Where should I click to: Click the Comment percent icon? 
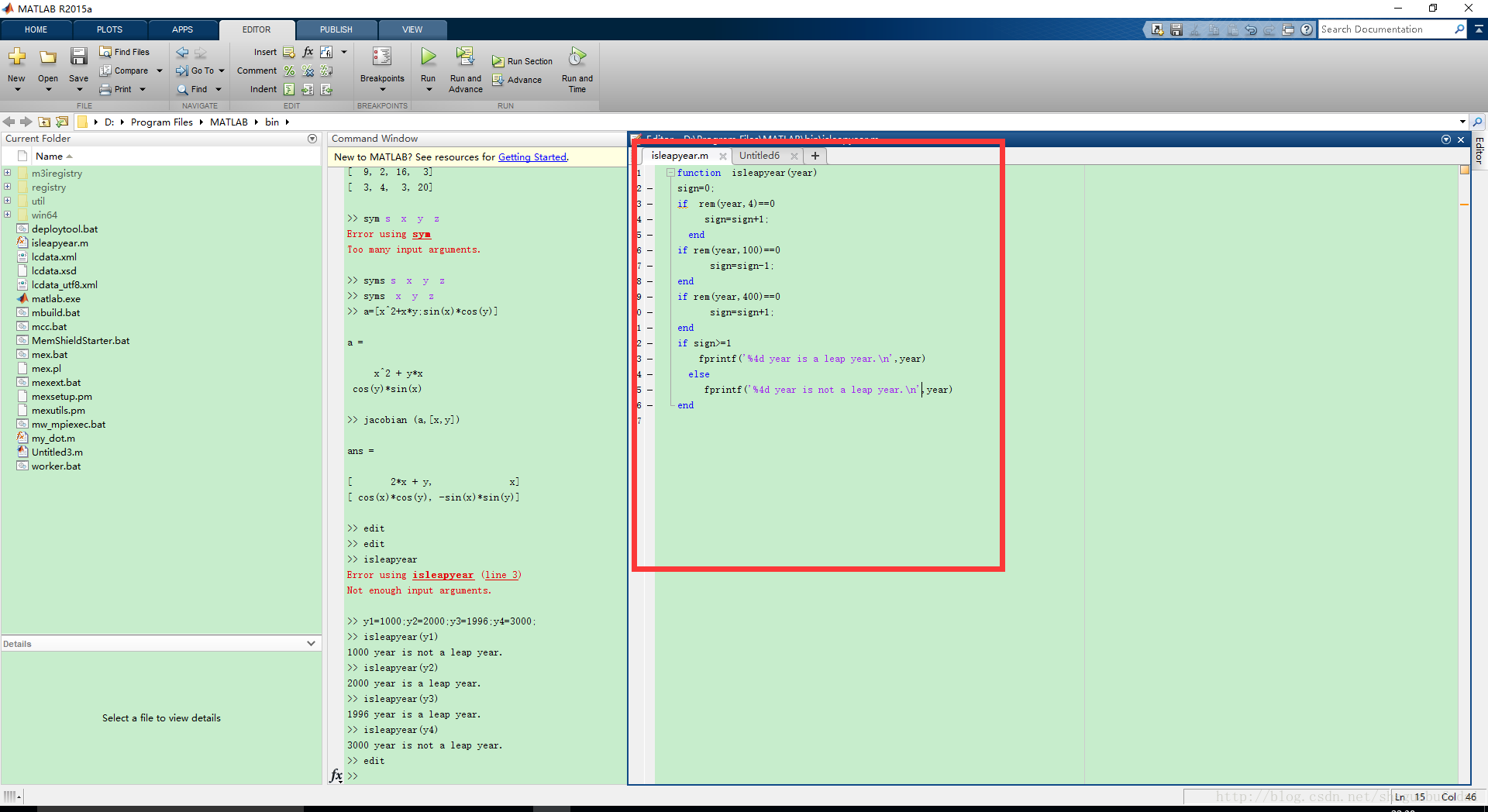[x=289, y=71]
